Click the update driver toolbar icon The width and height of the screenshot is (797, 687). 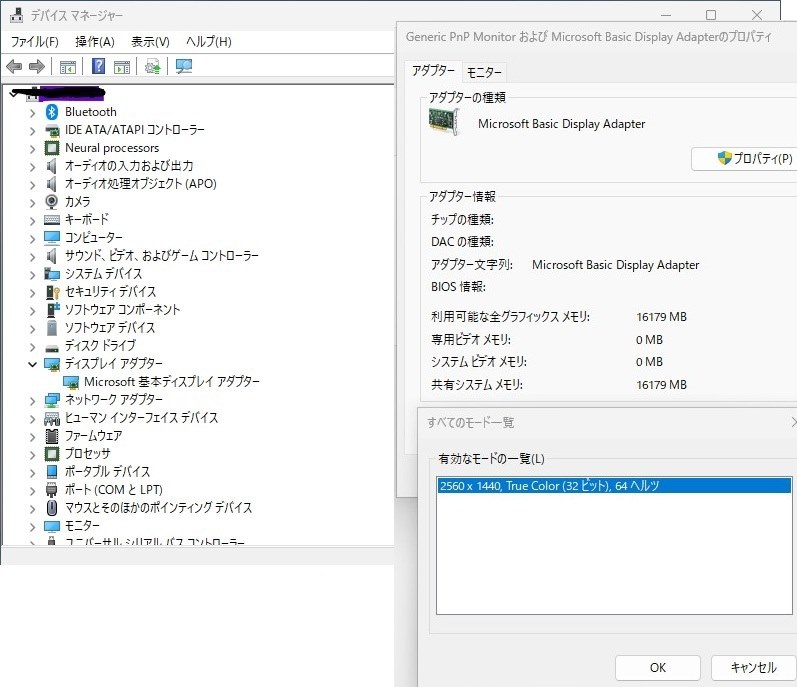tap(152, 66)
